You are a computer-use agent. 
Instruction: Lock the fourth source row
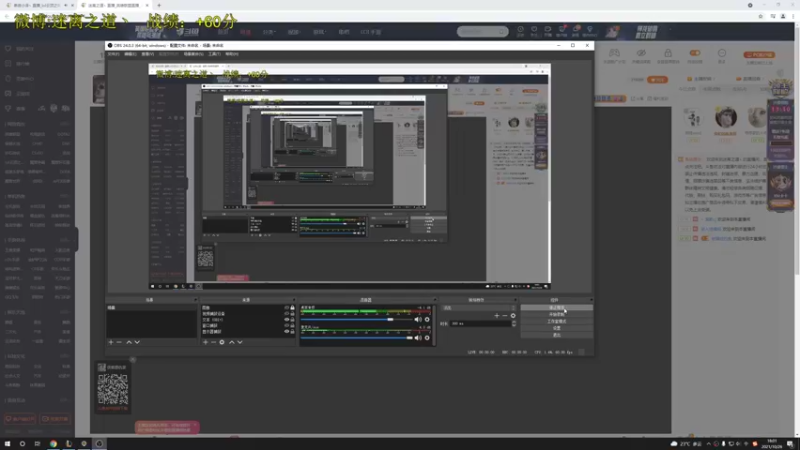coord(292,326)
